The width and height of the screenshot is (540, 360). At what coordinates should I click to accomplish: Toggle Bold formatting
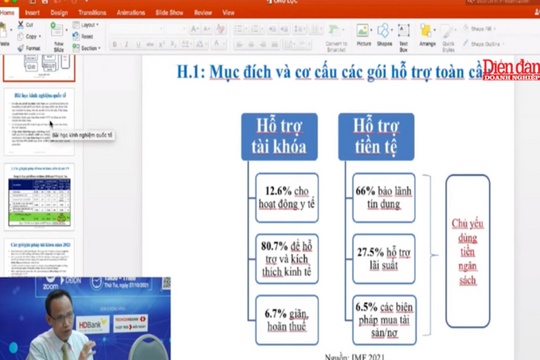coord(115,44)
